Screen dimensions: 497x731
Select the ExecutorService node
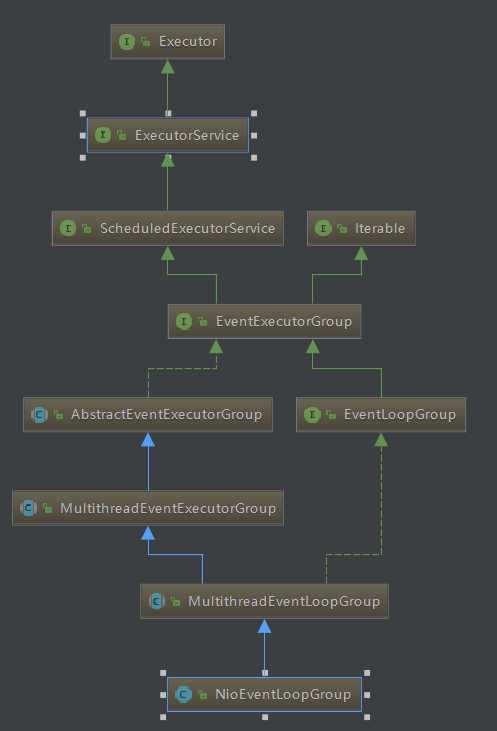pyautogui.click(x=168, y=135)
